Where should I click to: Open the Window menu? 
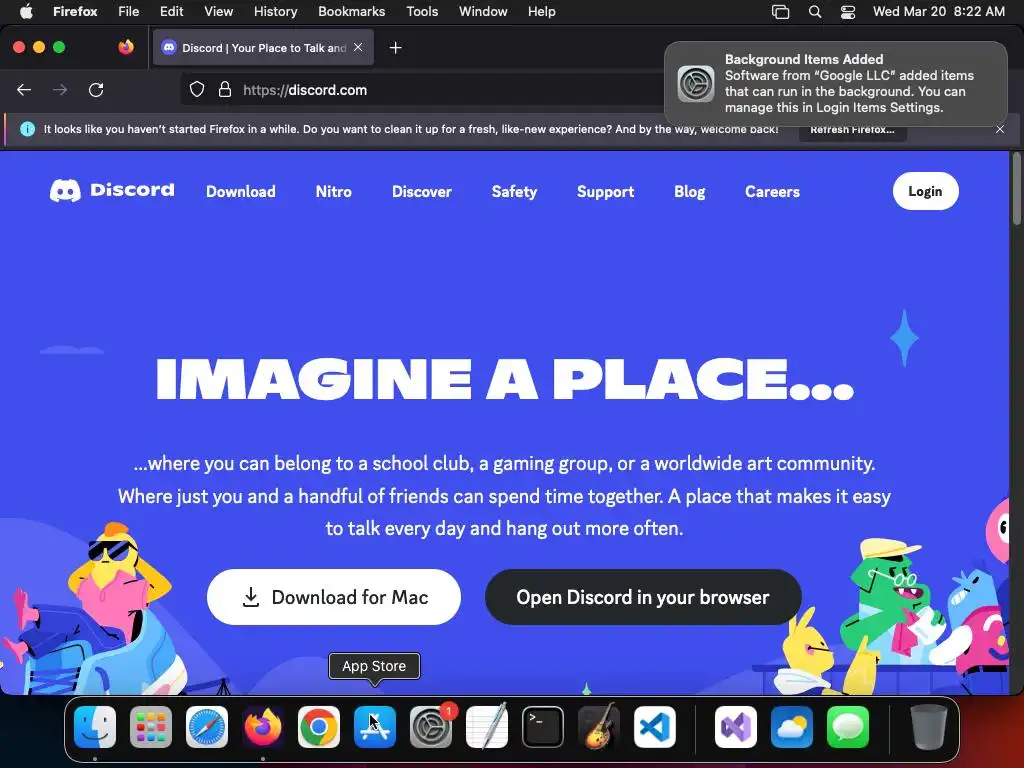point(483,11)
